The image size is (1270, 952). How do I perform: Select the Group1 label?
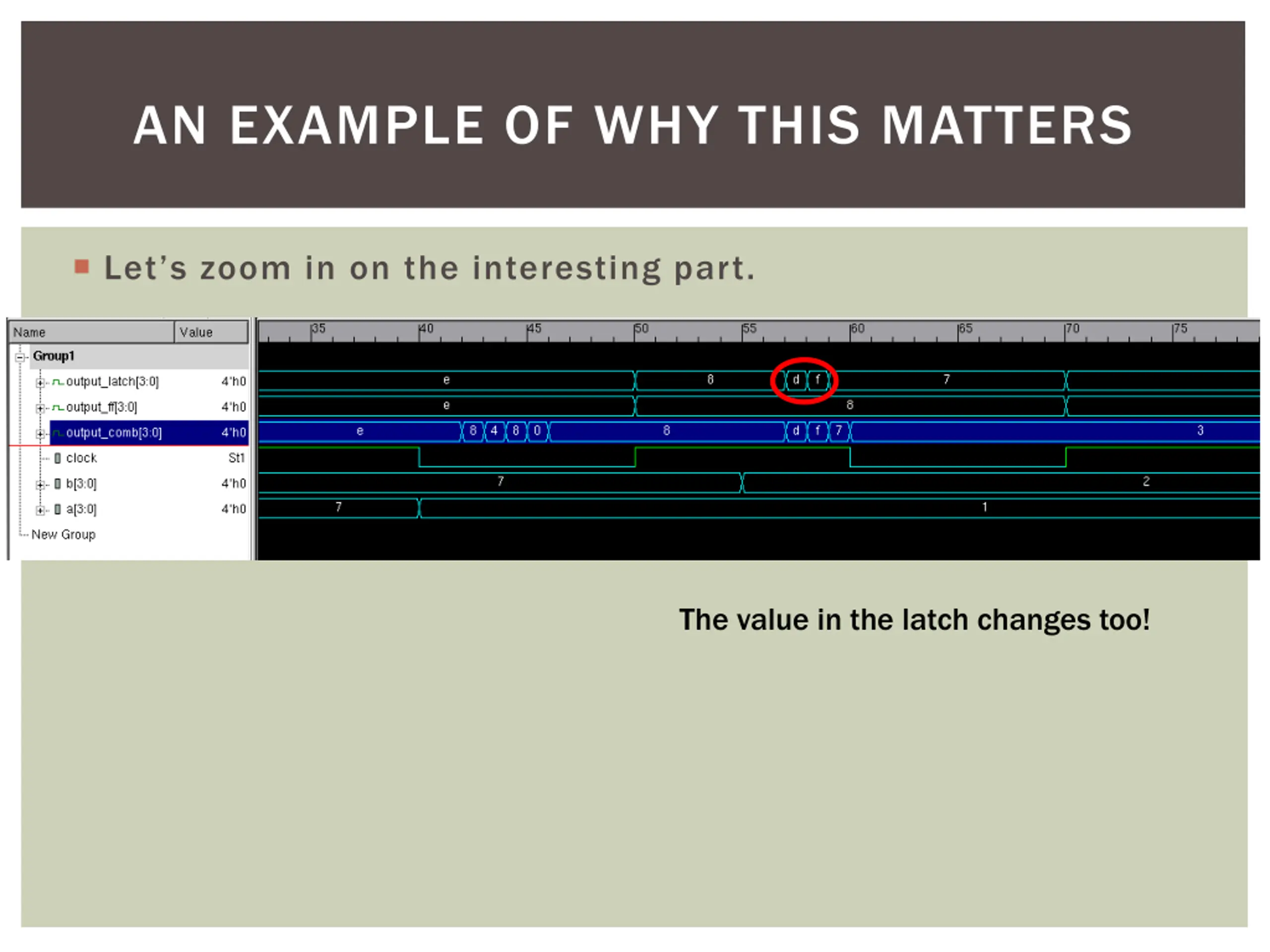coord(54,357)
